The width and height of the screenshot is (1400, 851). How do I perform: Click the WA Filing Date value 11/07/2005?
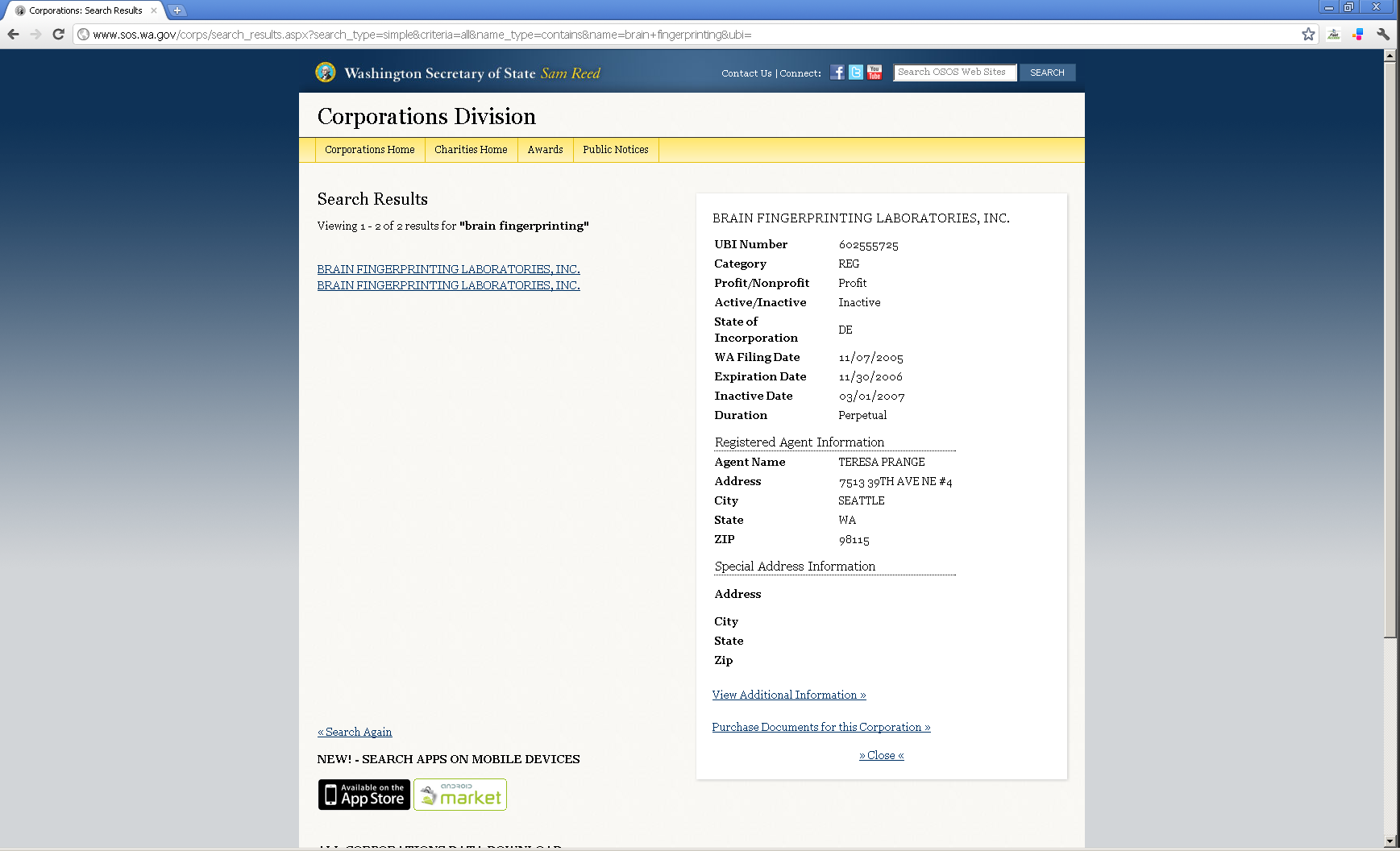870,358
